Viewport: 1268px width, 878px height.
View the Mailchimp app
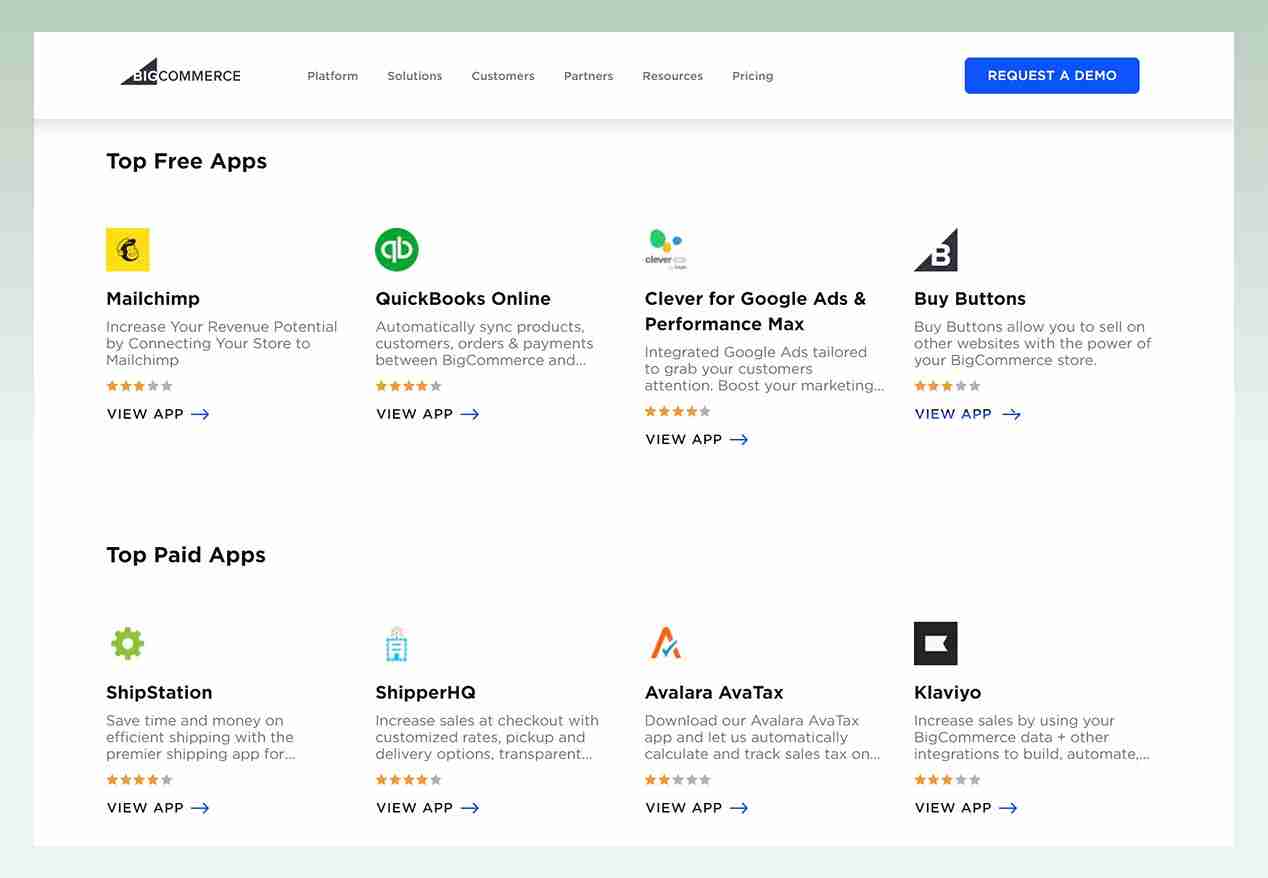coord(158,414)
